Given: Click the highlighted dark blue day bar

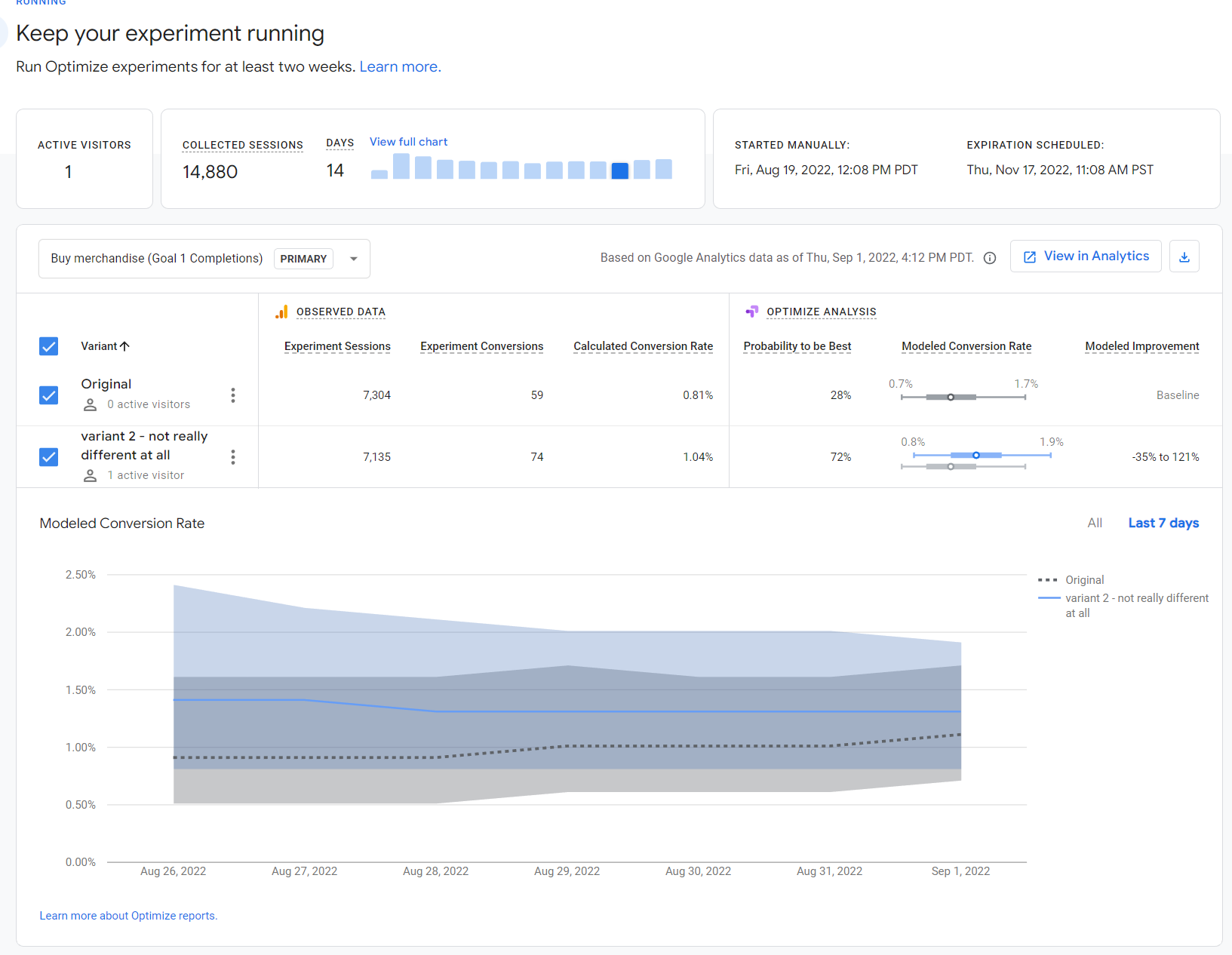Looking at the screenshot, I should coord(619,171).
